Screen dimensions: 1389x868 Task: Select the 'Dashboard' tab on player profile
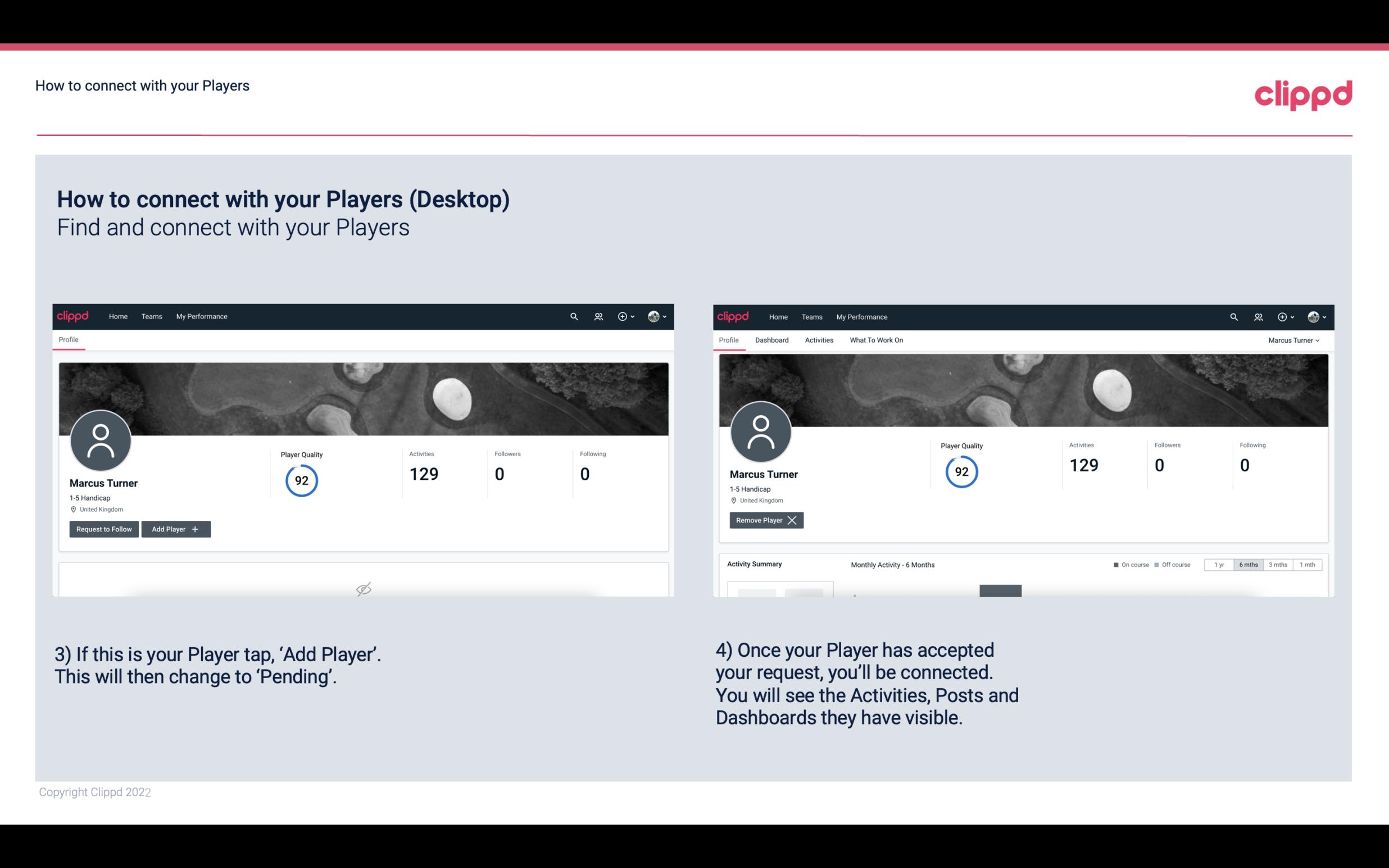click(x=770, y=340)
